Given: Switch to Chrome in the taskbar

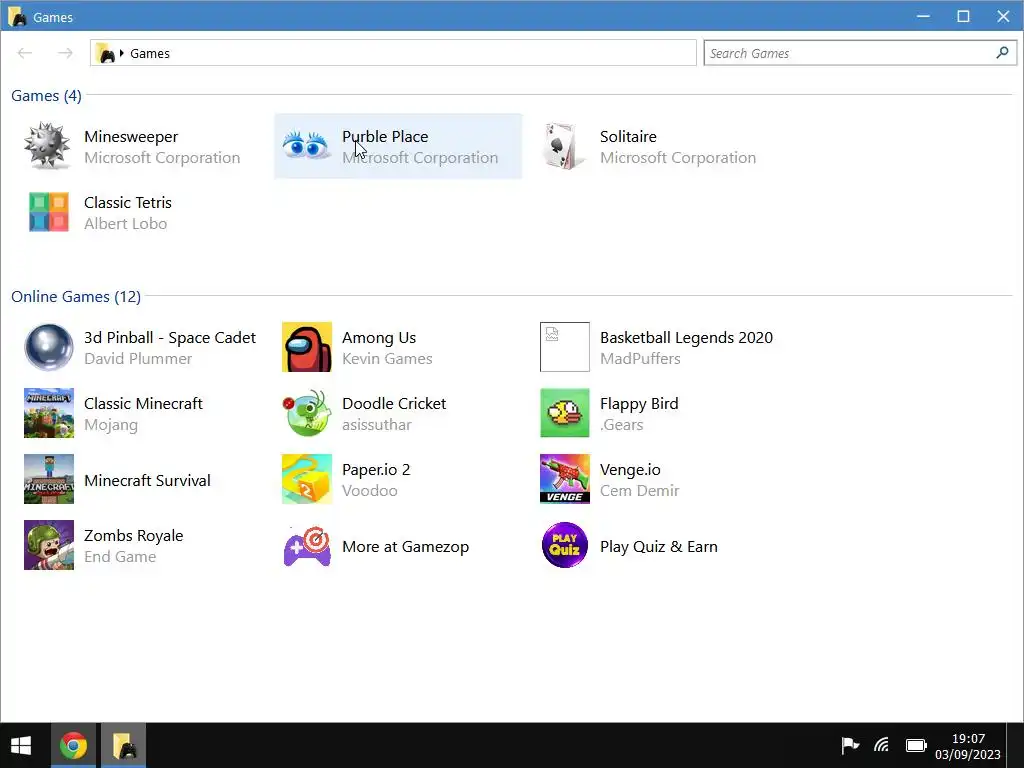Looking at the screenshot, I should 73,746.
